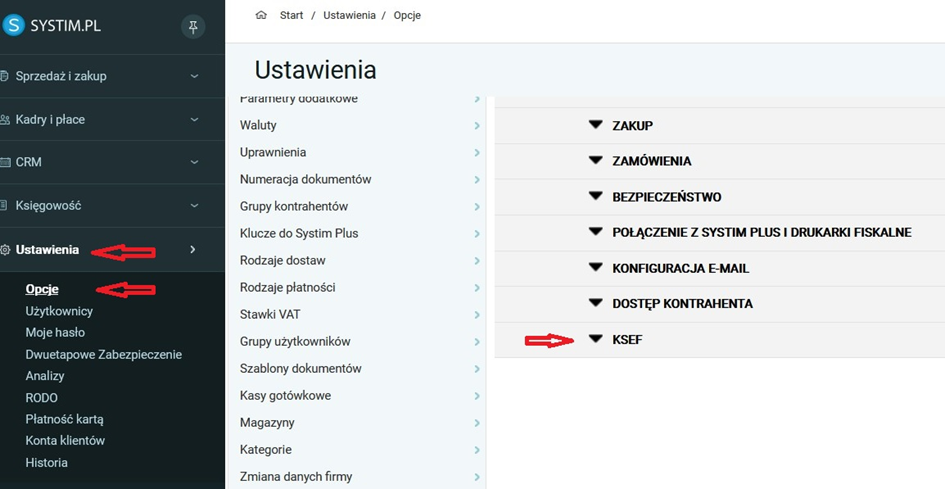Click the Systim.pl logo icon
The height and width of the screenshot is (489, 945).
pyautogui.click(x=13, y=26)
